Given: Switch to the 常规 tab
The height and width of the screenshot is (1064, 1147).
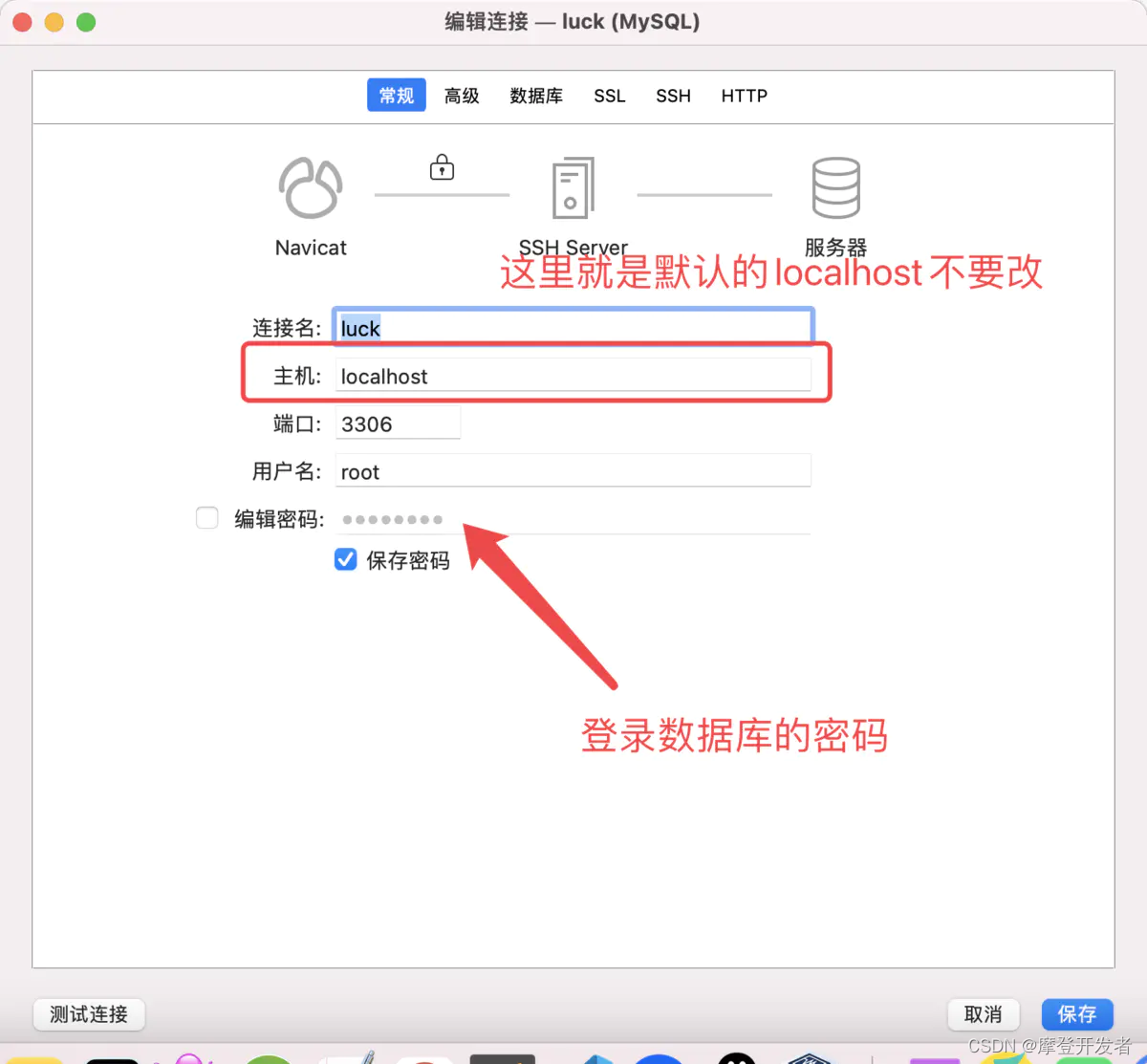Looking at the screenshot, I should coord(397,96).
